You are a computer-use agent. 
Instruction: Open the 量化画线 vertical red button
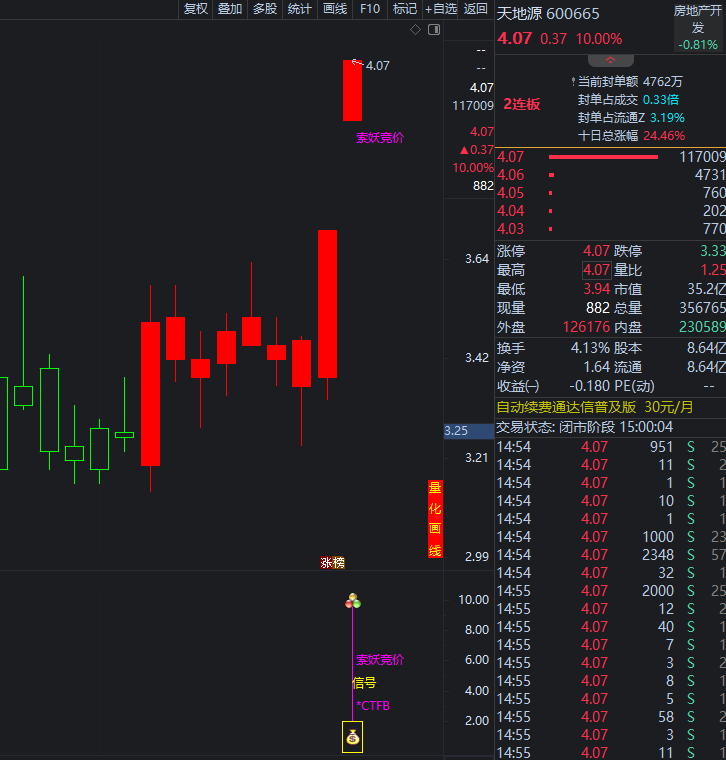point(435,519)
